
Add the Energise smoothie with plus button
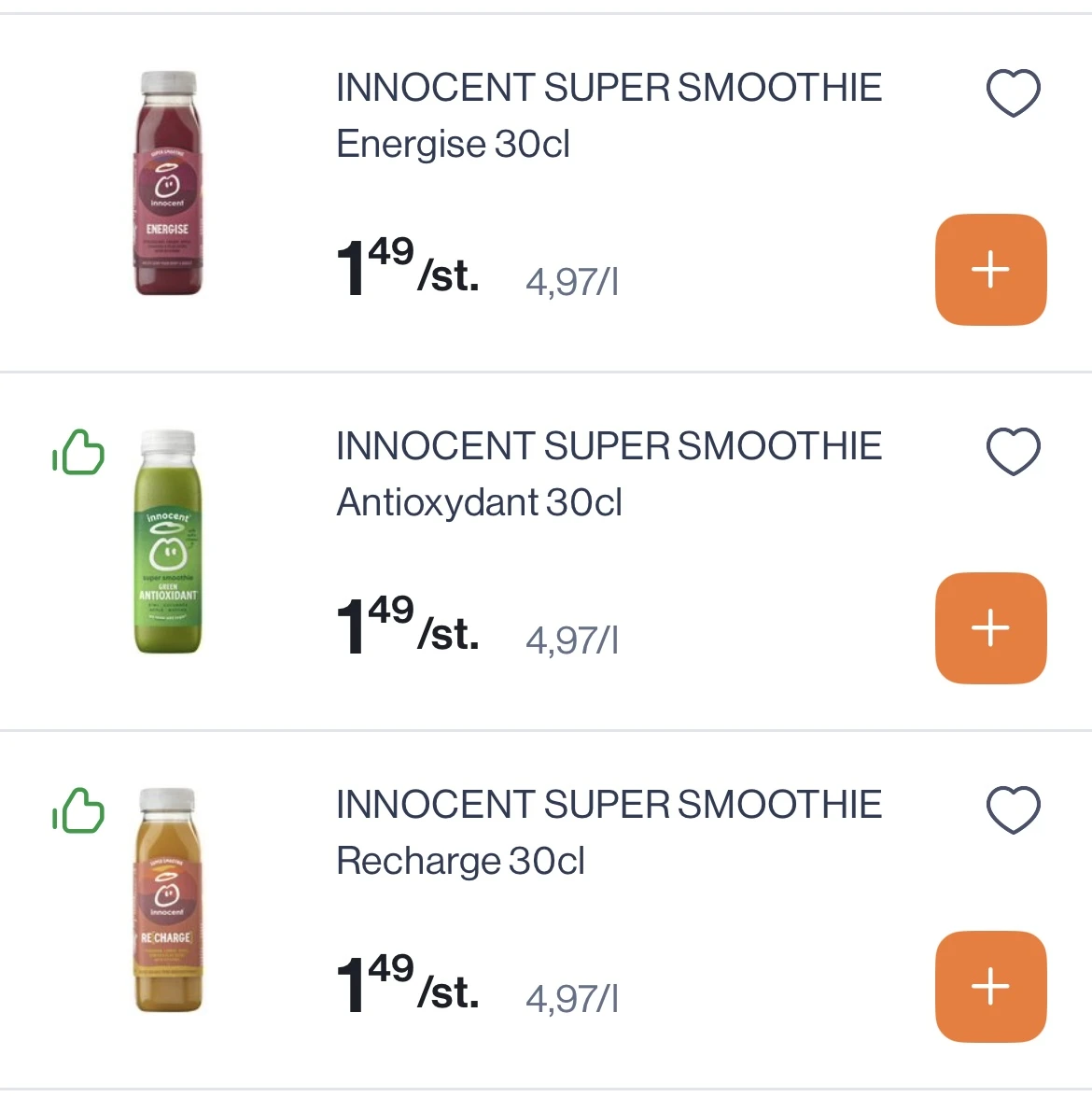point(990,270)
